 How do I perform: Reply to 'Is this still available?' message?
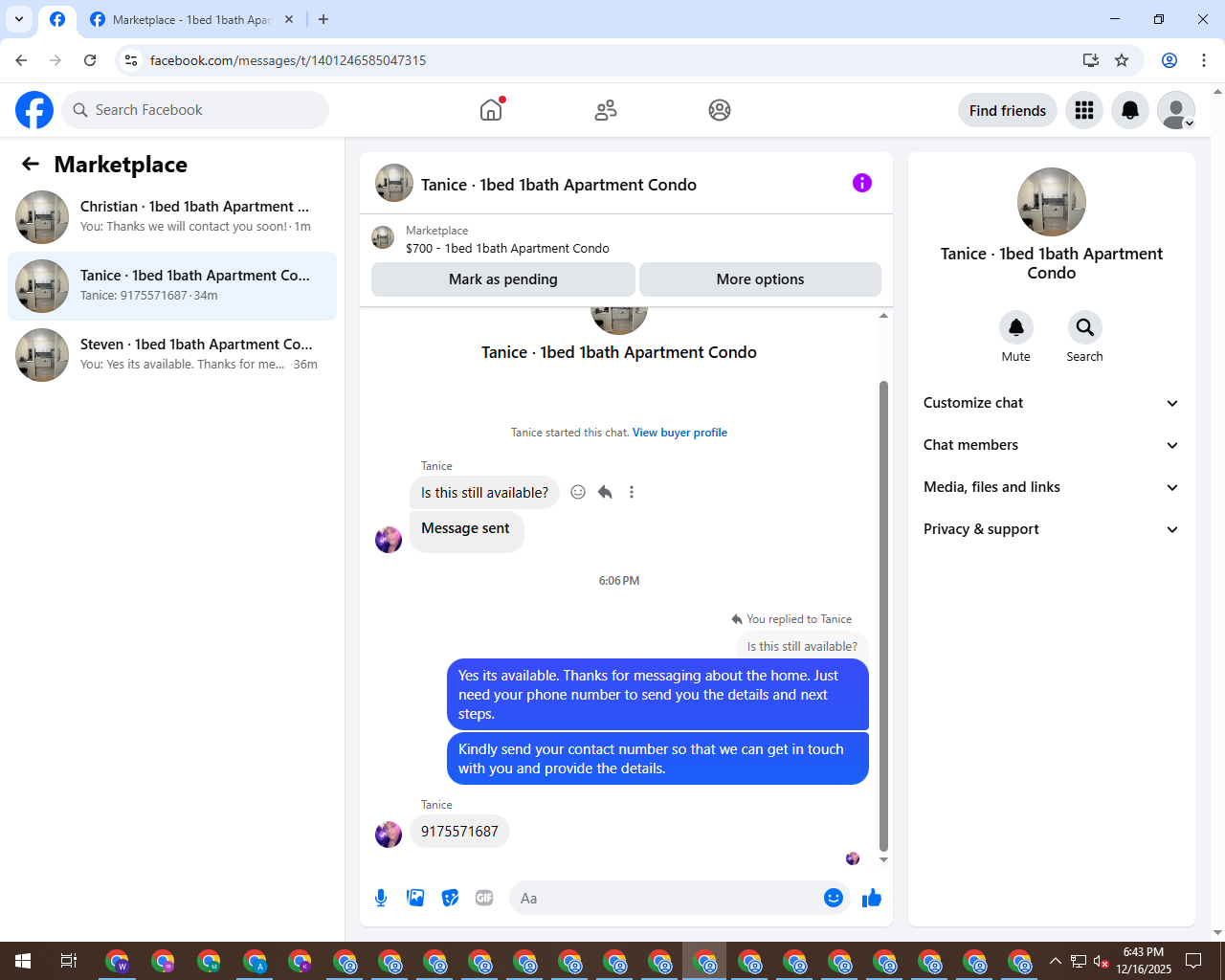605,492
